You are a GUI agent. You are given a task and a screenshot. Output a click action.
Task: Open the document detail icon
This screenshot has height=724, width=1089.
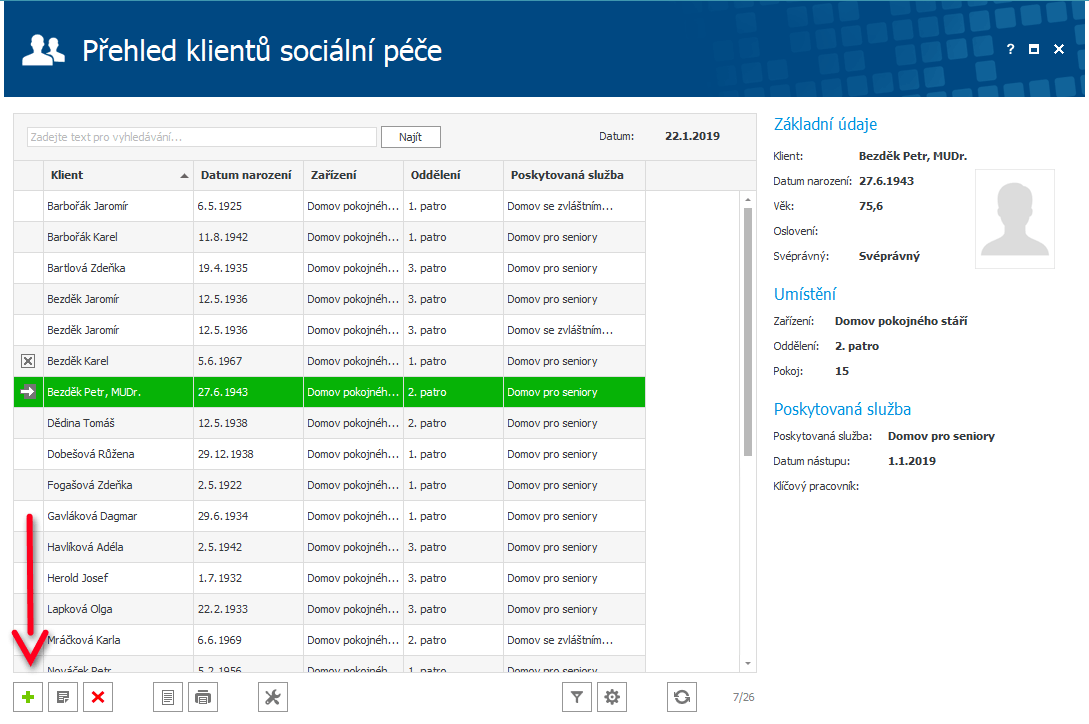point(168,697)
